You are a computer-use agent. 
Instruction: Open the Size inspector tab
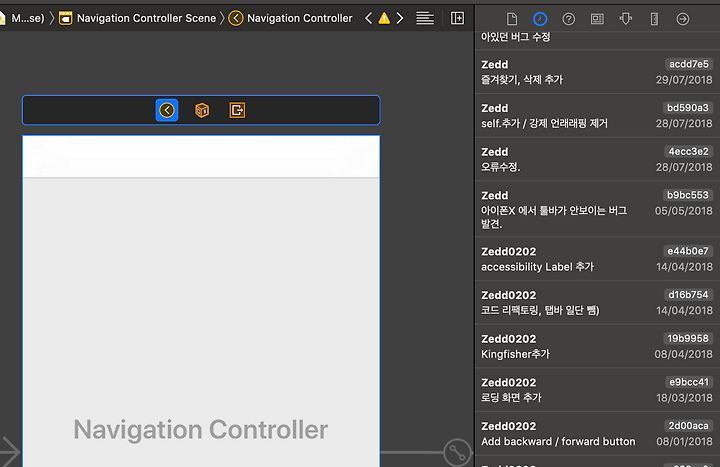pos(654,19)
